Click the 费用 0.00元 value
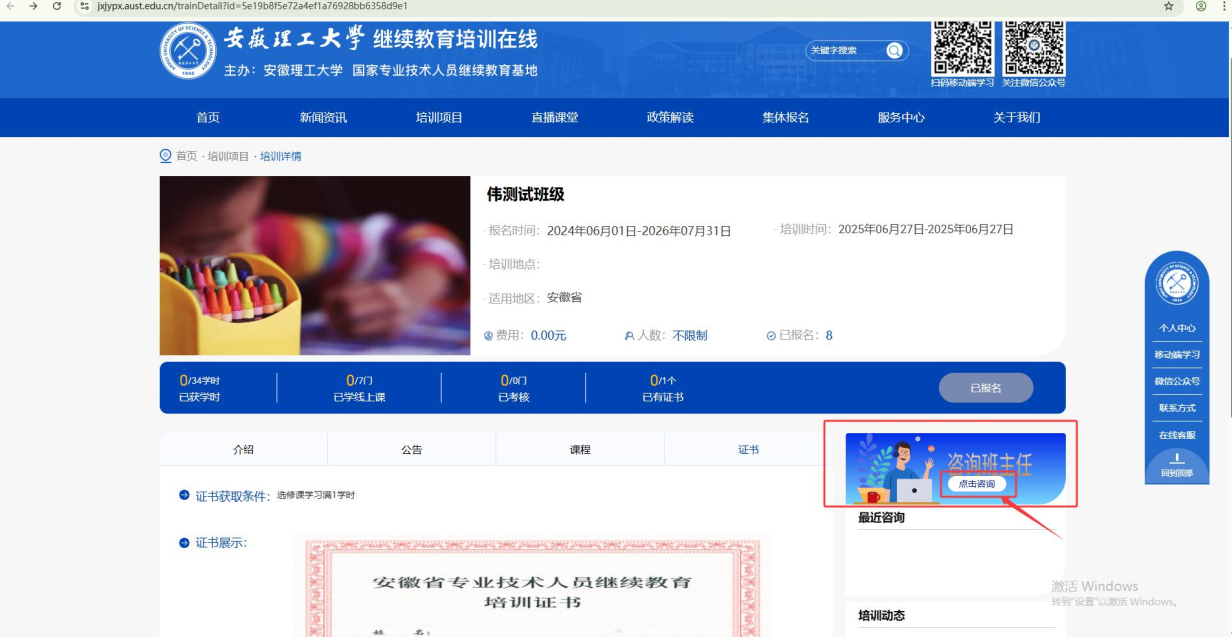 pyautogui.click(x=548, y=336)
